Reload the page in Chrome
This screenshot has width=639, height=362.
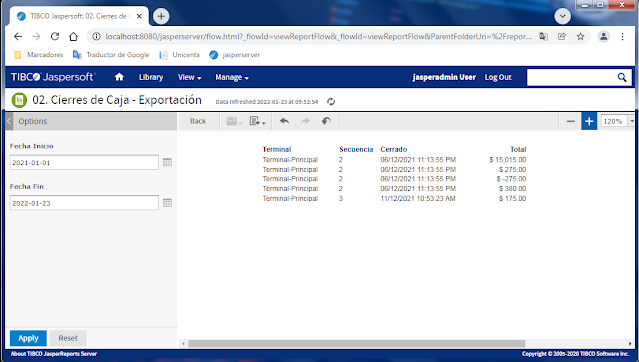[x=55, y=36]
